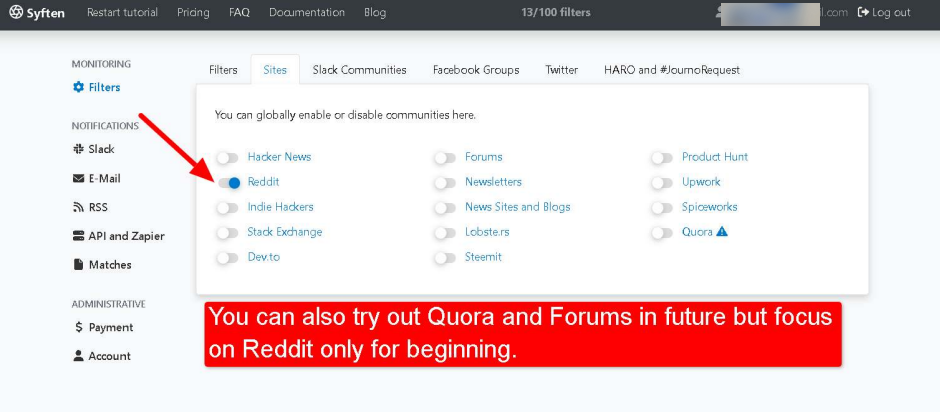Enable the Forums toggle

445,158
